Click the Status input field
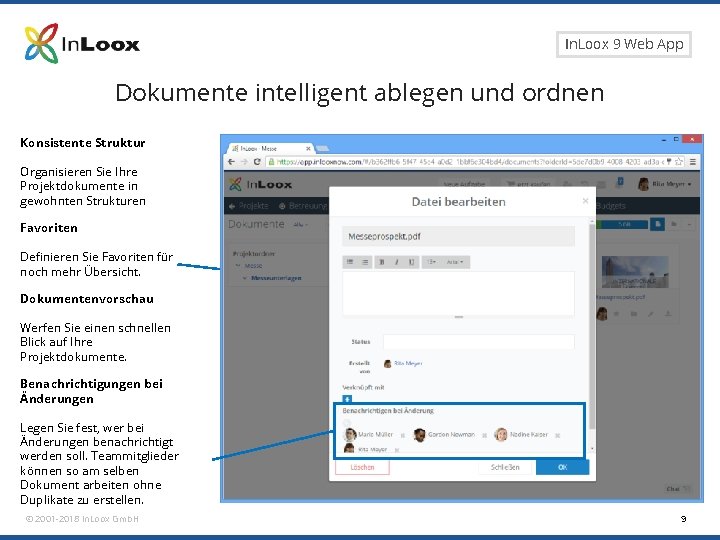Image resolution: width=720 pixels, height=540 pixels. pyautogui.click(x=478, y=342)
